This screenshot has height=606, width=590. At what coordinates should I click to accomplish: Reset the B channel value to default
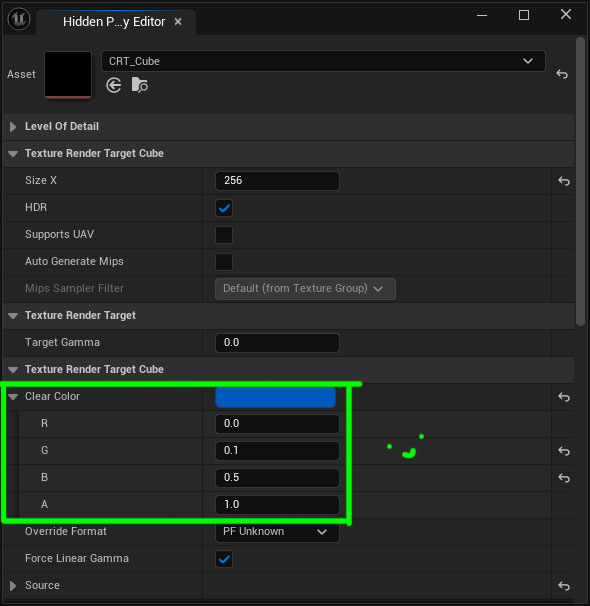[564, 478]
